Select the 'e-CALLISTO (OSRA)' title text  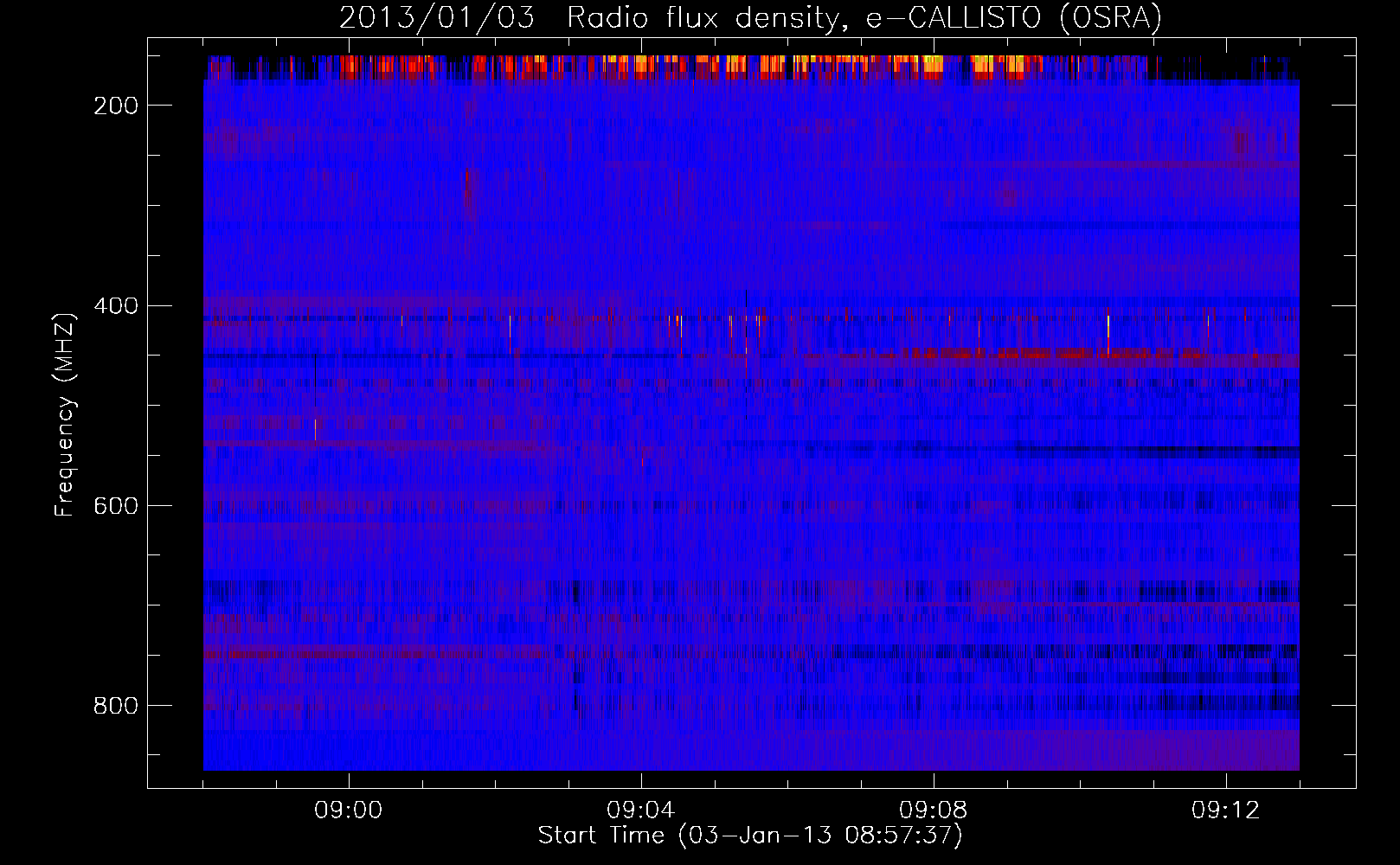(x=1014, y=18)
